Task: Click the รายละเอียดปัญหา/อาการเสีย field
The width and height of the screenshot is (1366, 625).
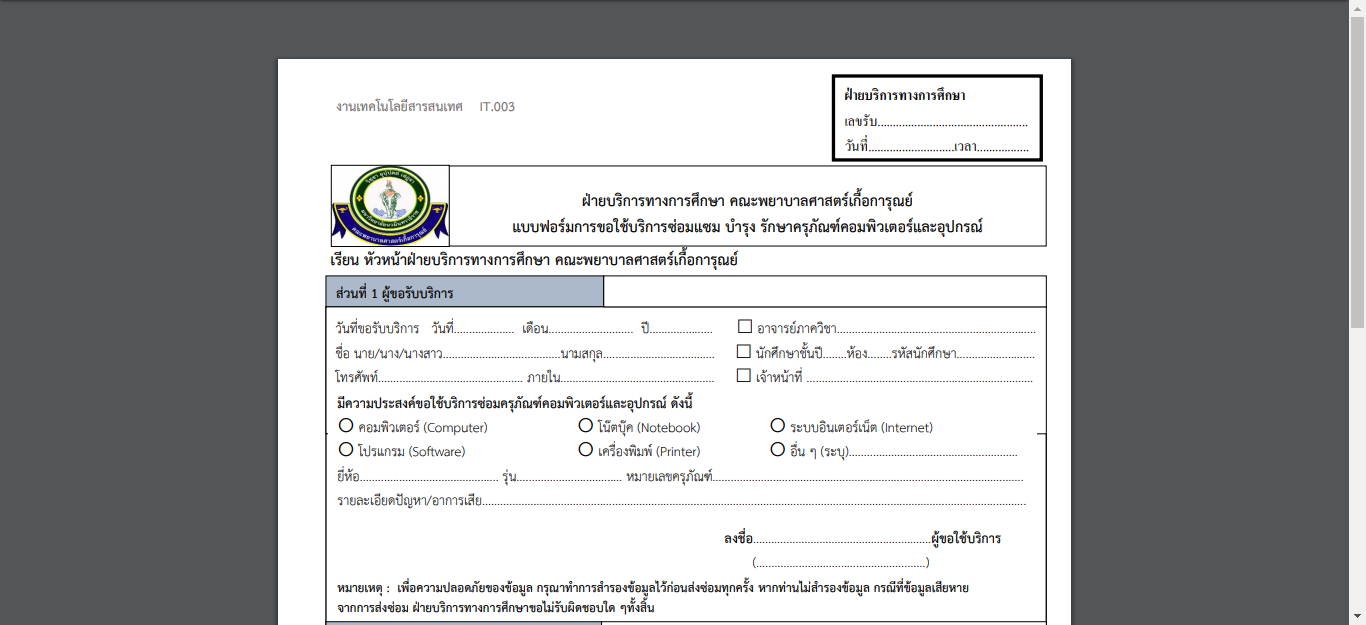Action: point(754,501)
